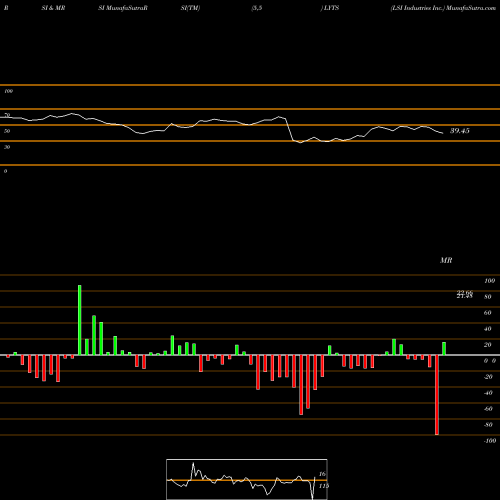Open the mini chart thumbnail at the bottom

247,479
